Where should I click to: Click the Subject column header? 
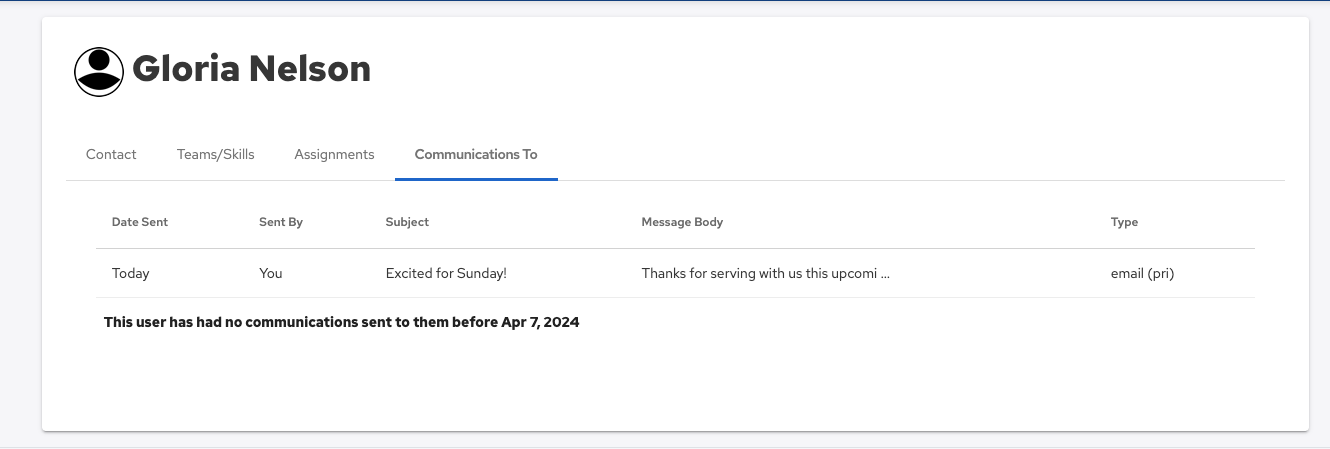point(407,222)
